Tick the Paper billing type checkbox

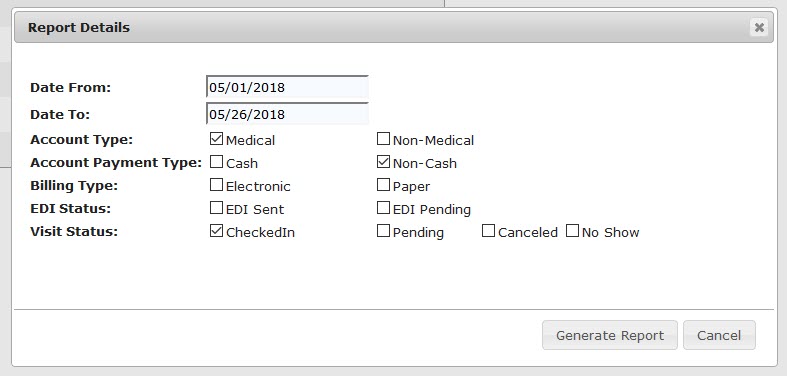click(x=383, y=185)
